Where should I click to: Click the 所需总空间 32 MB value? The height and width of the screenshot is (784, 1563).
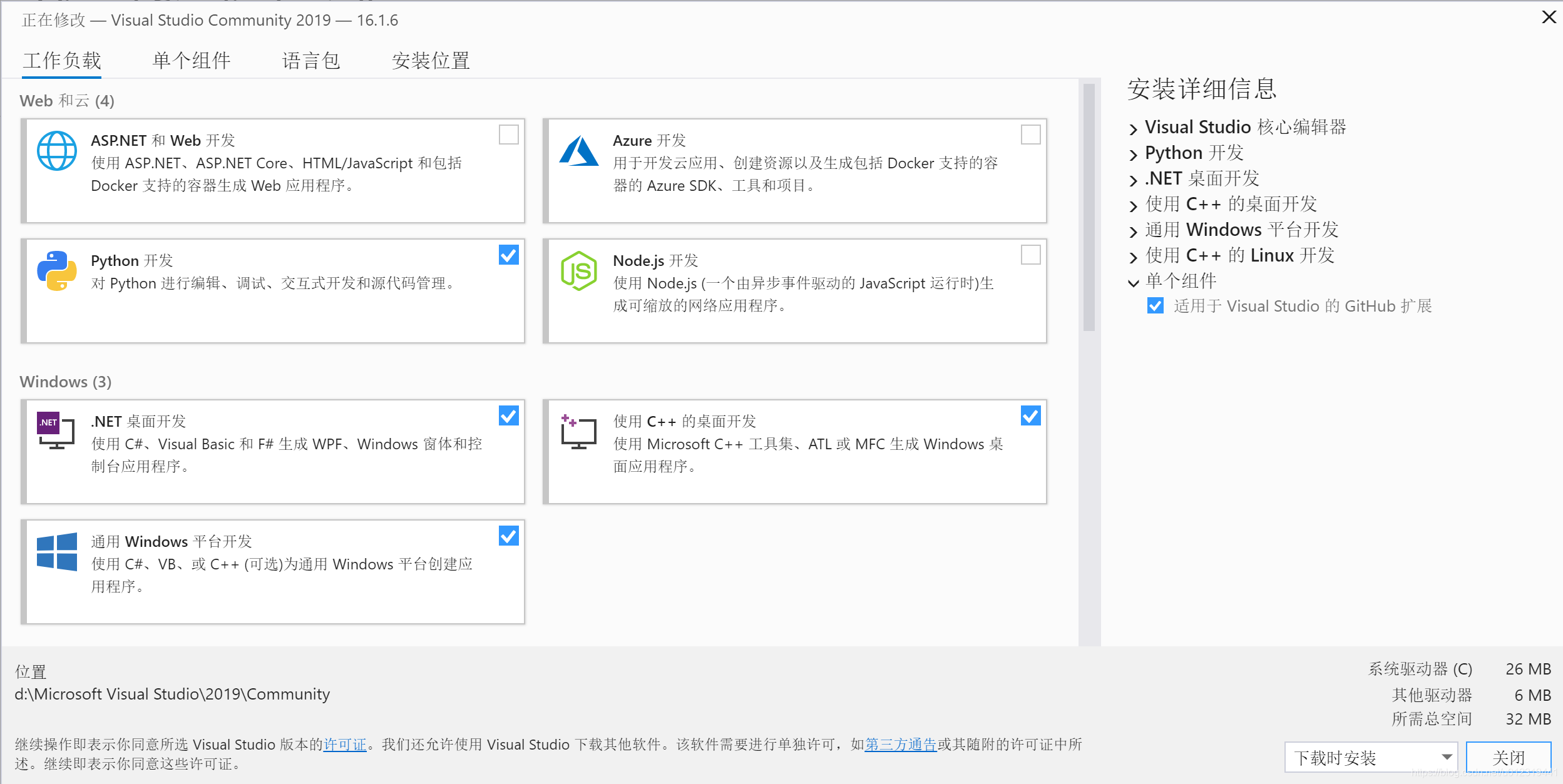pyautogui.click(x=1528, y=719)
